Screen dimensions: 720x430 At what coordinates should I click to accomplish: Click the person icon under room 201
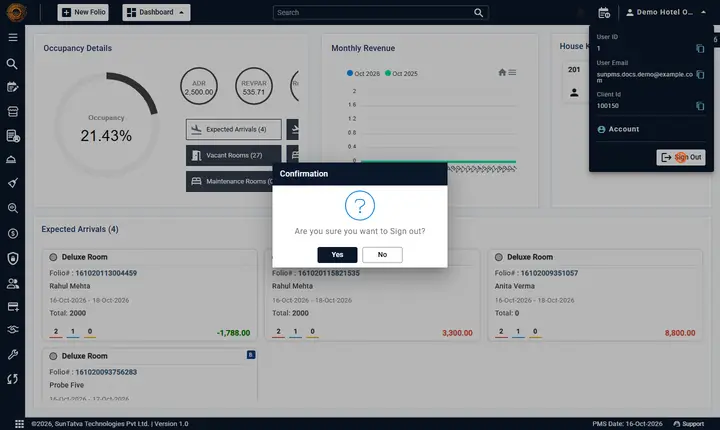tap(574, 92)
